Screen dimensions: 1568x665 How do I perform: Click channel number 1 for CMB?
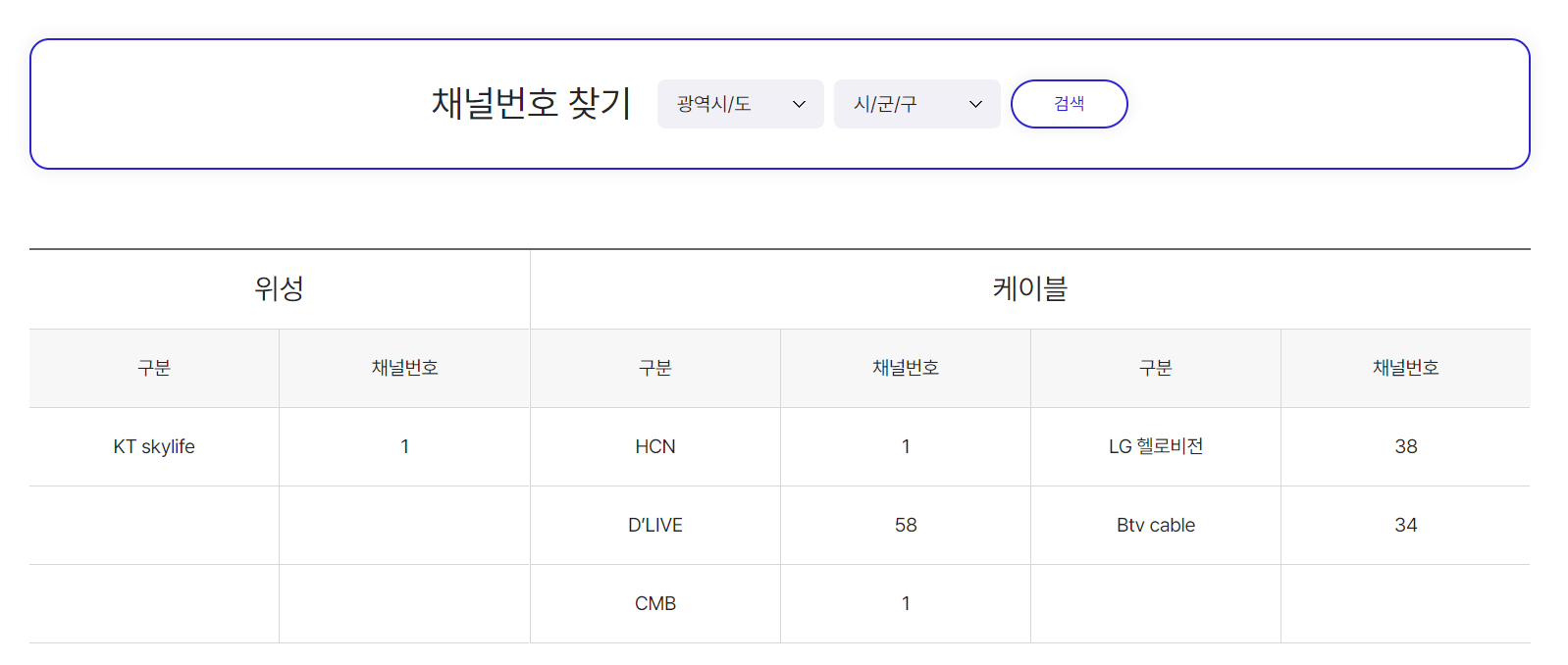tap(906, 603)
